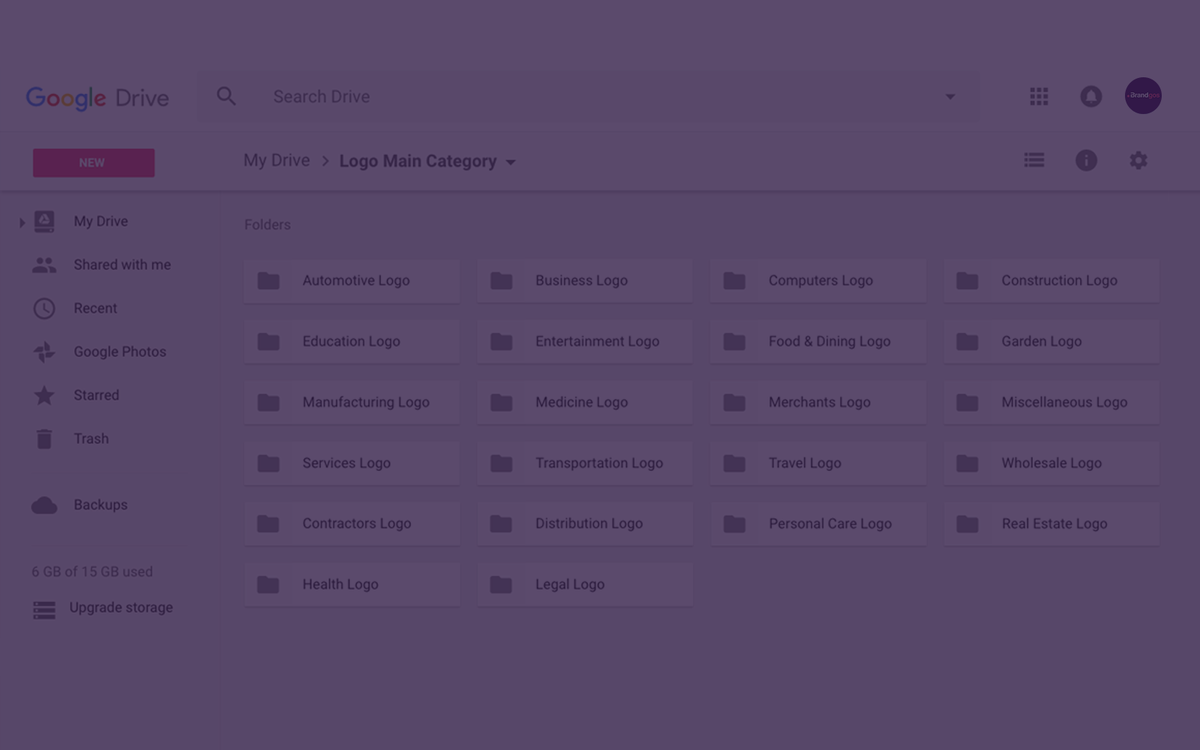This screenshot has height=750, width=1200.
Task: Open the notifications bell
Action: [x=1091, y=96]
